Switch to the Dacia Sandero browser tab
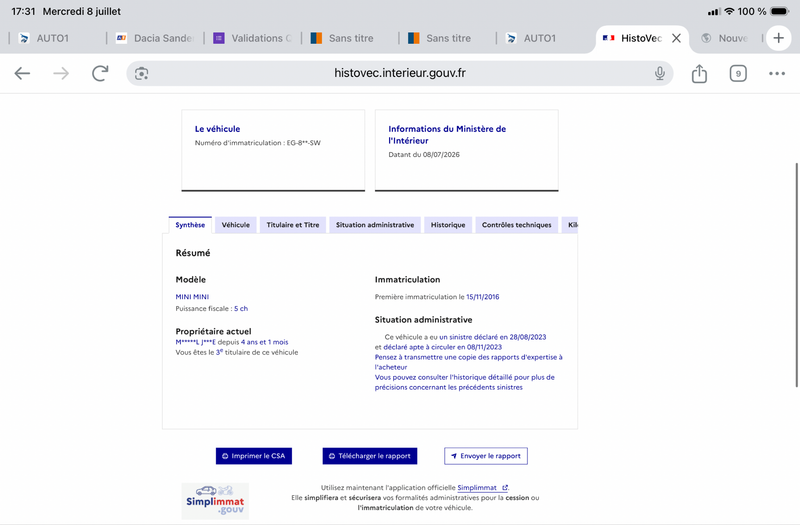 click(x=156, y=38)
